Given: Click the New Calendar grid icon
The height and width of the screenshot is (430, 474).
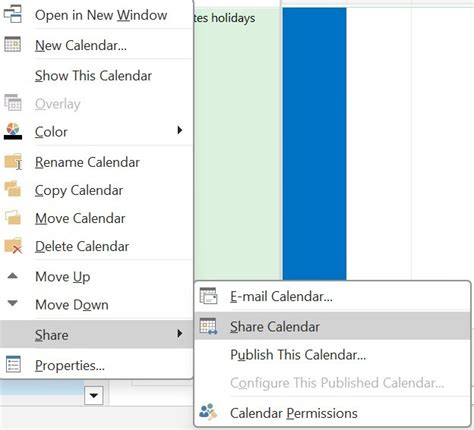Looking at the screenshot, I should pos(13,44).
